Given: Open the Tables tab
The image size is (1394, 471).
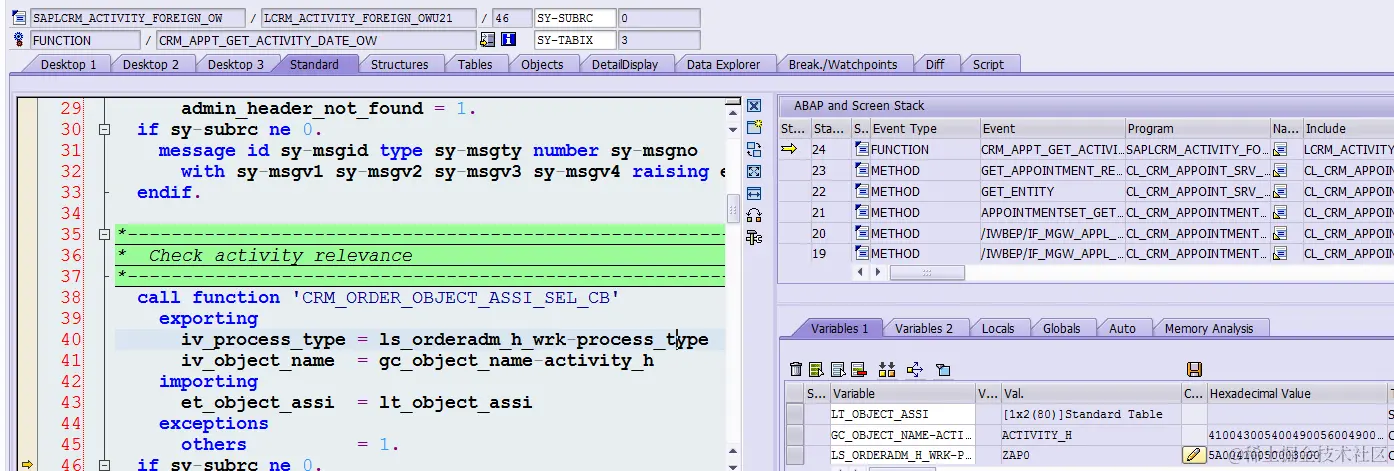Looking at the screenshot, I should click(x=475, y=64).
